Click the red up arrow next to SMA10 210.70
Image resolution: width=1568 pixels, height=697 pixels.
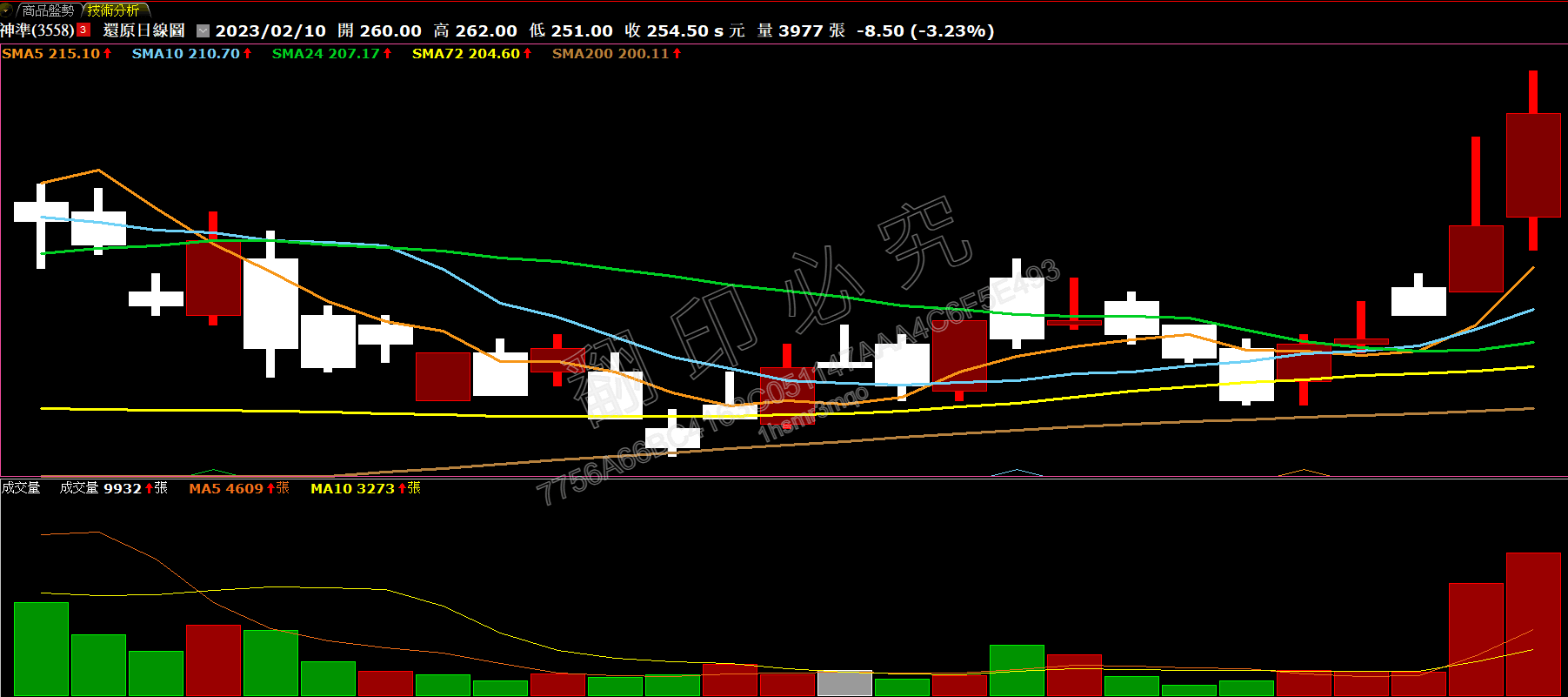coord(248,54)
